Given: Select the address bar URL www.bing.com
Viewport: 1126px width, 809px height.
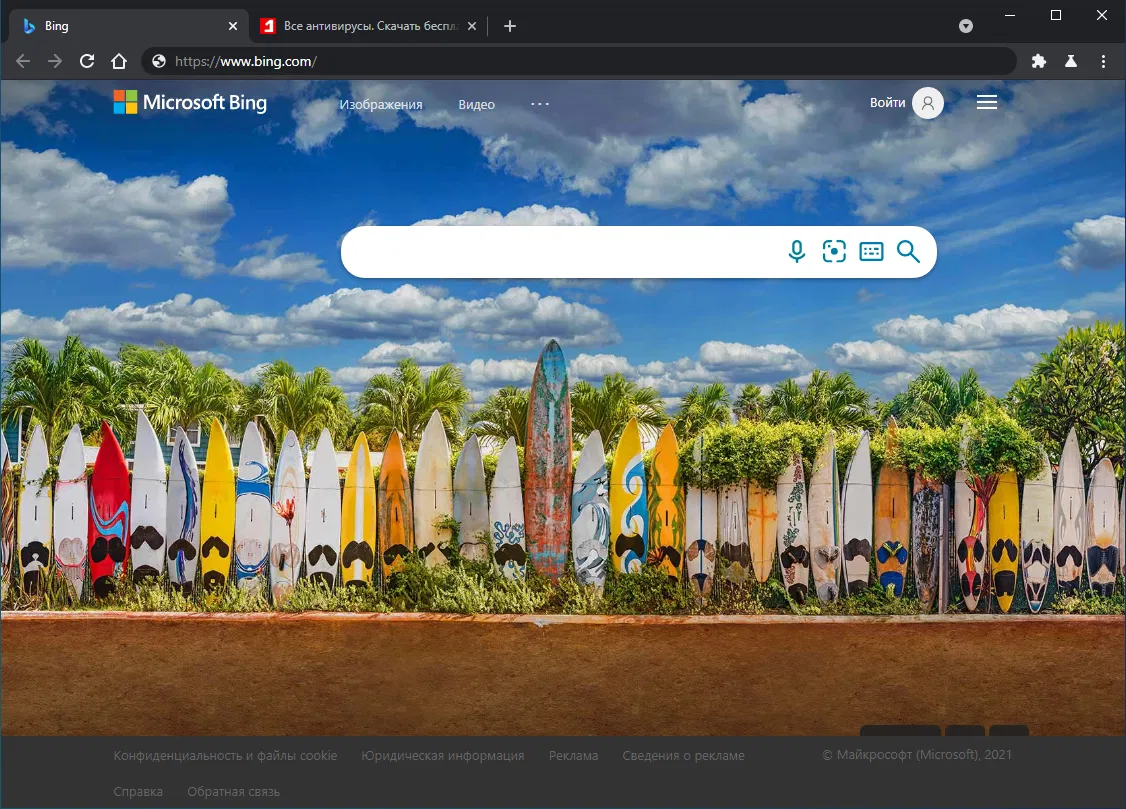Looking at the screenshot, I should 246,62.
